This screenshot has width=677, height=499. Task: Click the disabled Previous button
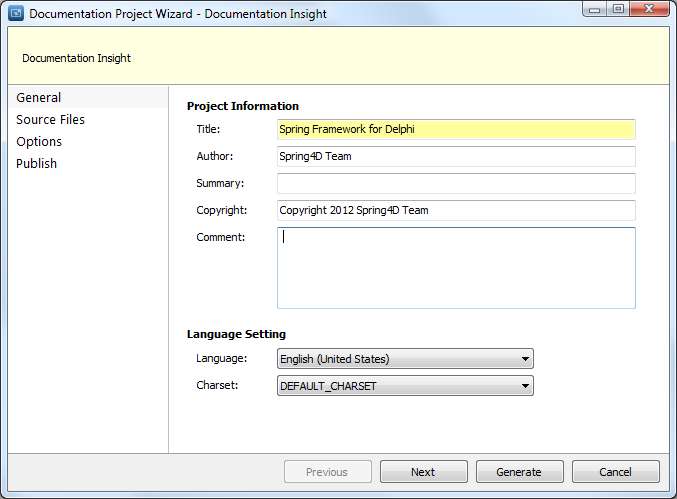[328, 472]
